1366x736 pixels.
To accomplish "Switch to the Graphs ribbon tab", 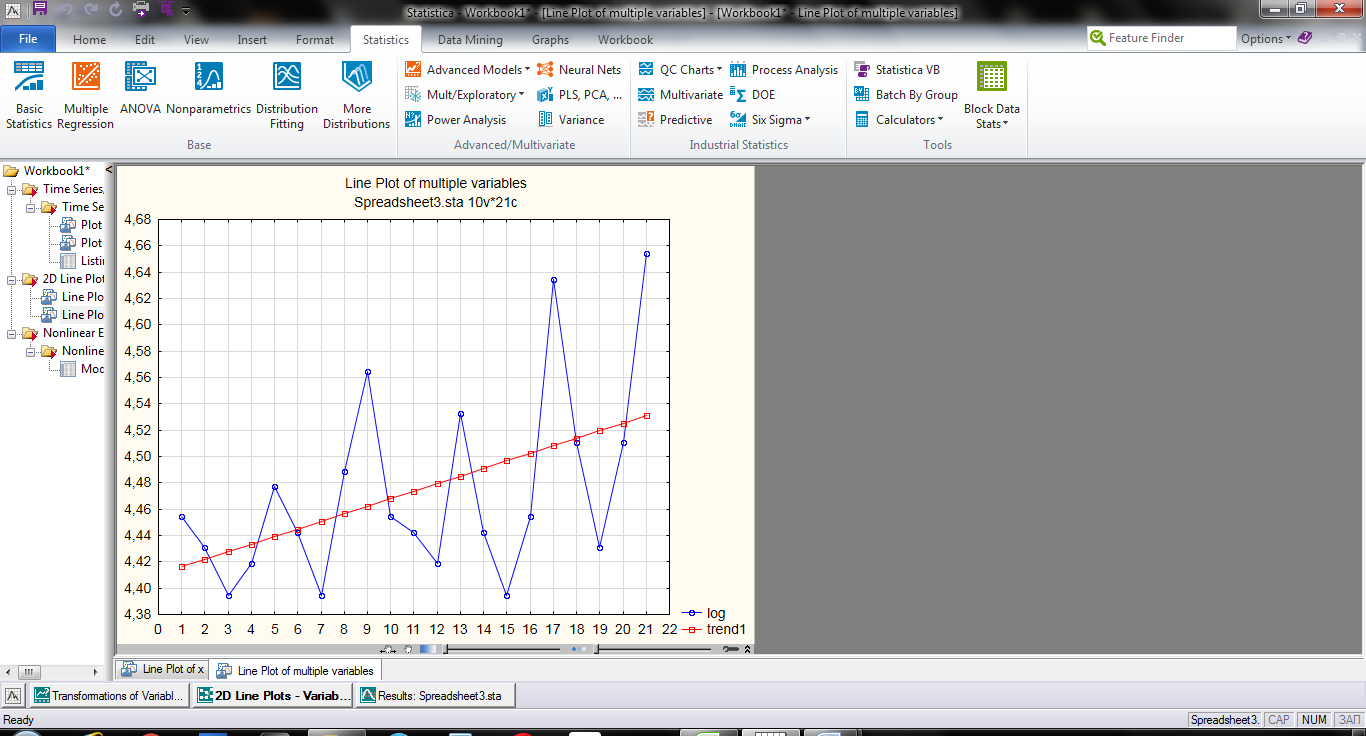I will 550,40.
